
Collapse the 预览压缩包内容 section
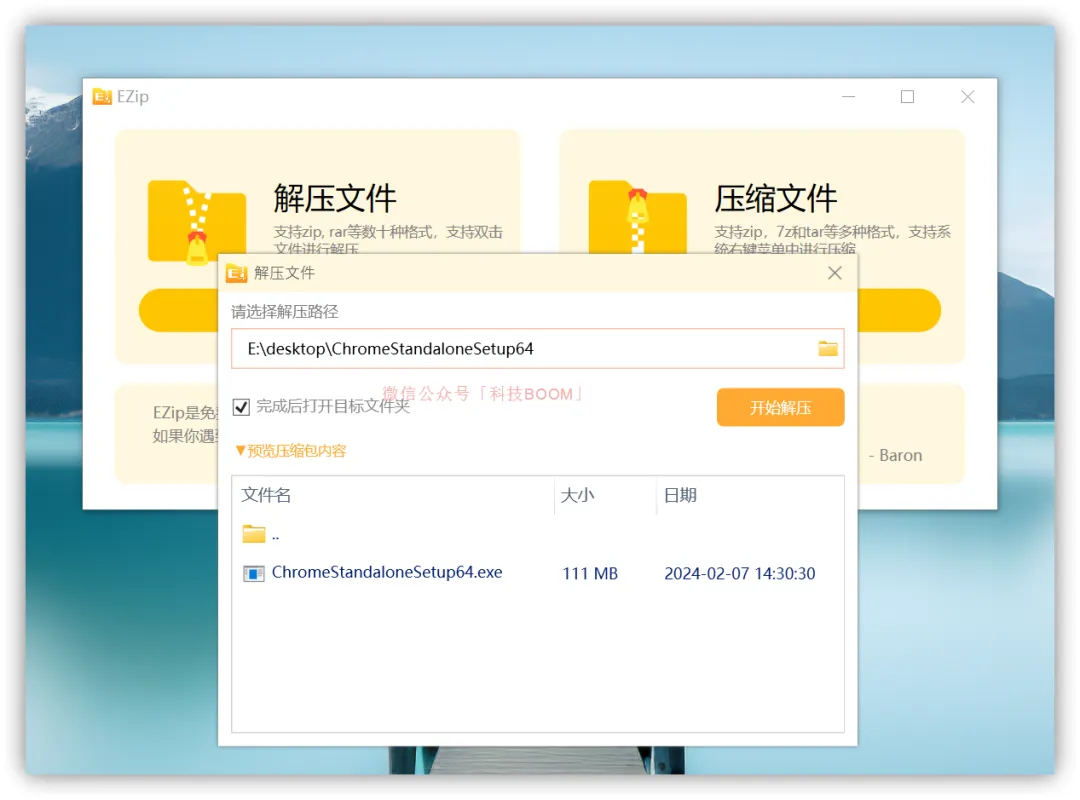(x=290, y=451)
